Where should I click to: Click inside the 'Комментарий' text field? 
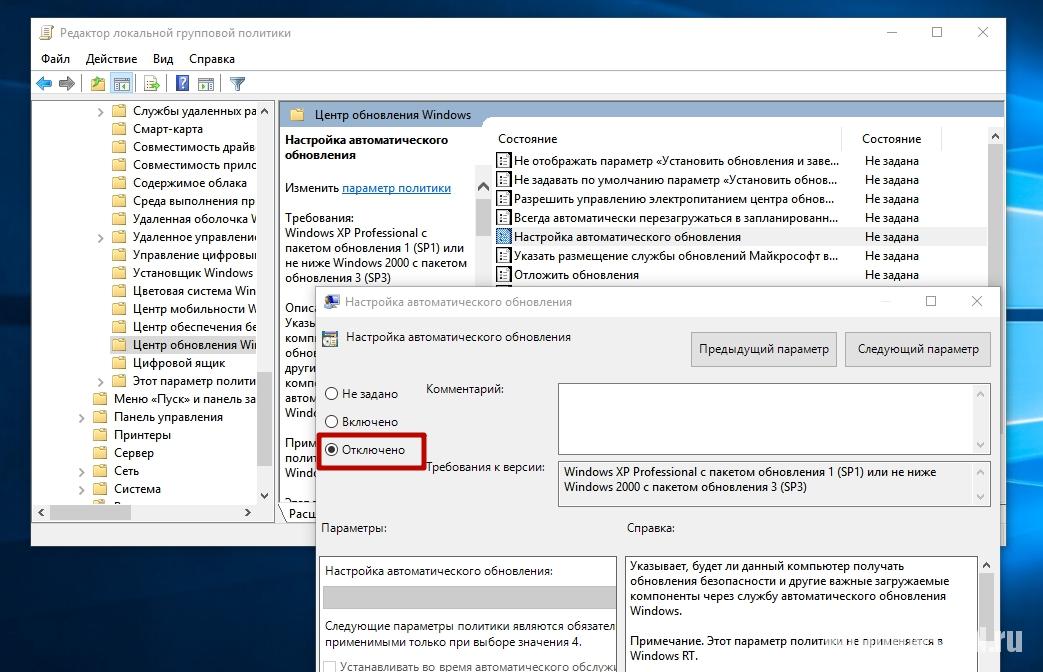click(764, 417)
